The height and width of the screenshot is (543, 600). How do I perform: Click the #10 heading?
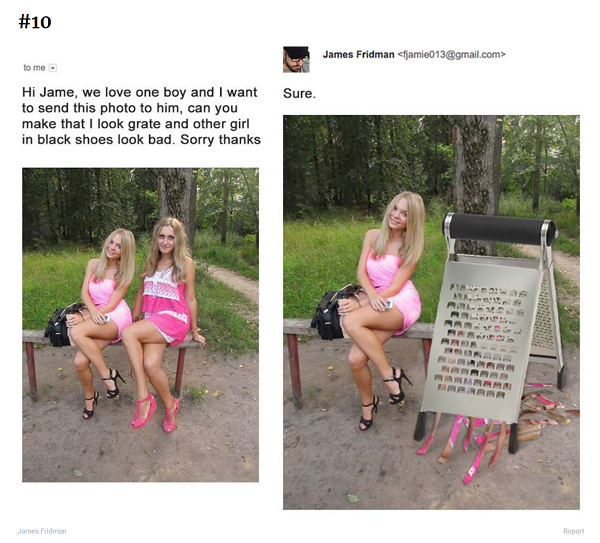(35, 22)
